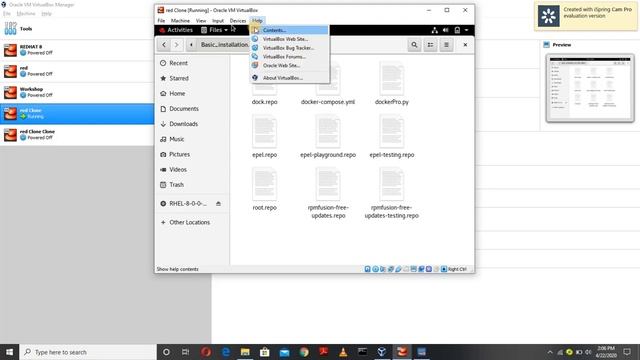Viewport: 640px width, 360px height.
Task: Click the GNOME Files forward arrow
Action: [x=176, y=44]
